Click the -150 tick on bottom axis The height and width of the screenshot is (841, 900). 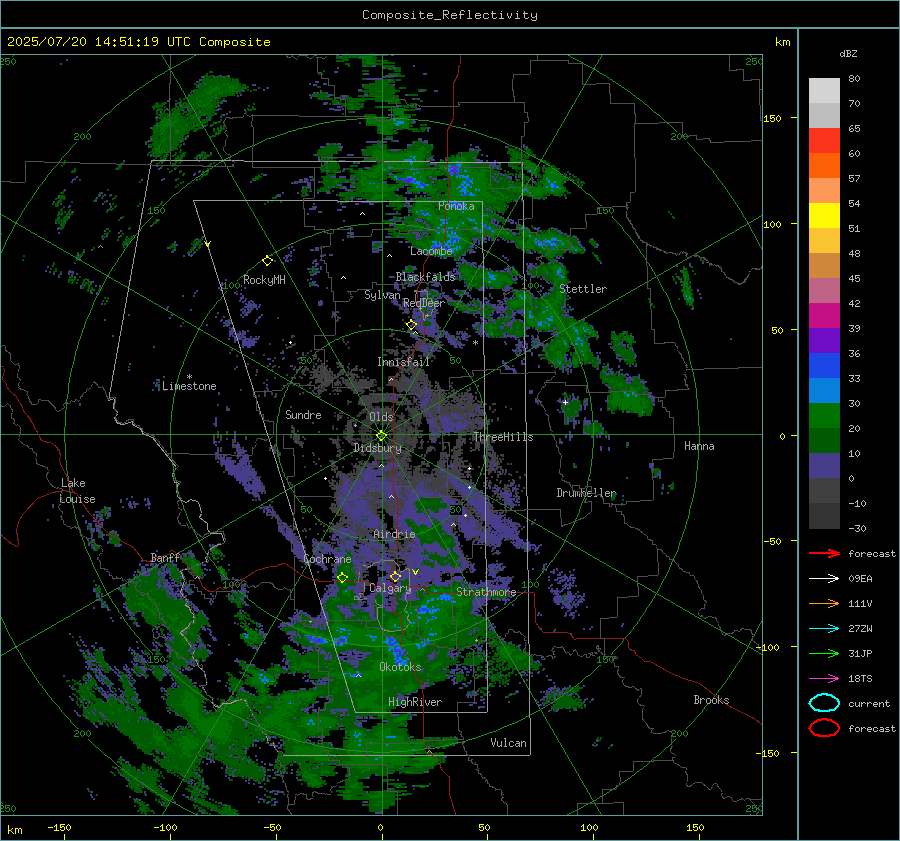pyautogui.click(x=59, y=827)
